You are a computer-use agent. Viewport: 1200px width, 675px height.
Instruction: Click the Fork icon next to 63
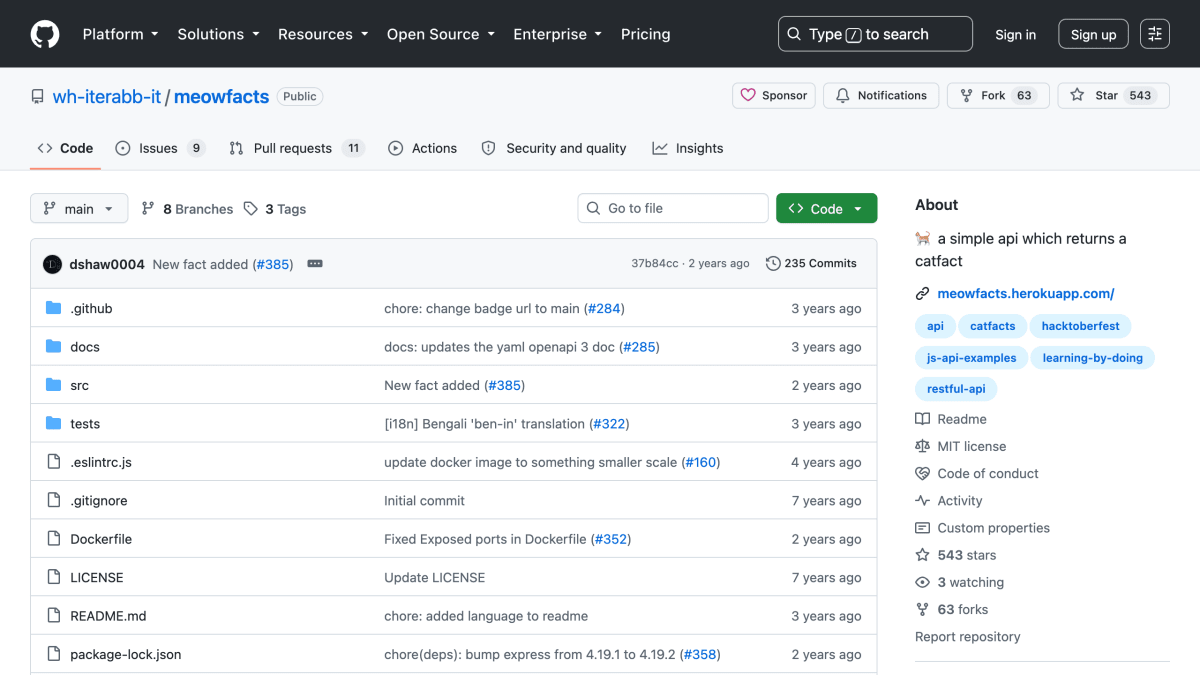coord(966,95)
